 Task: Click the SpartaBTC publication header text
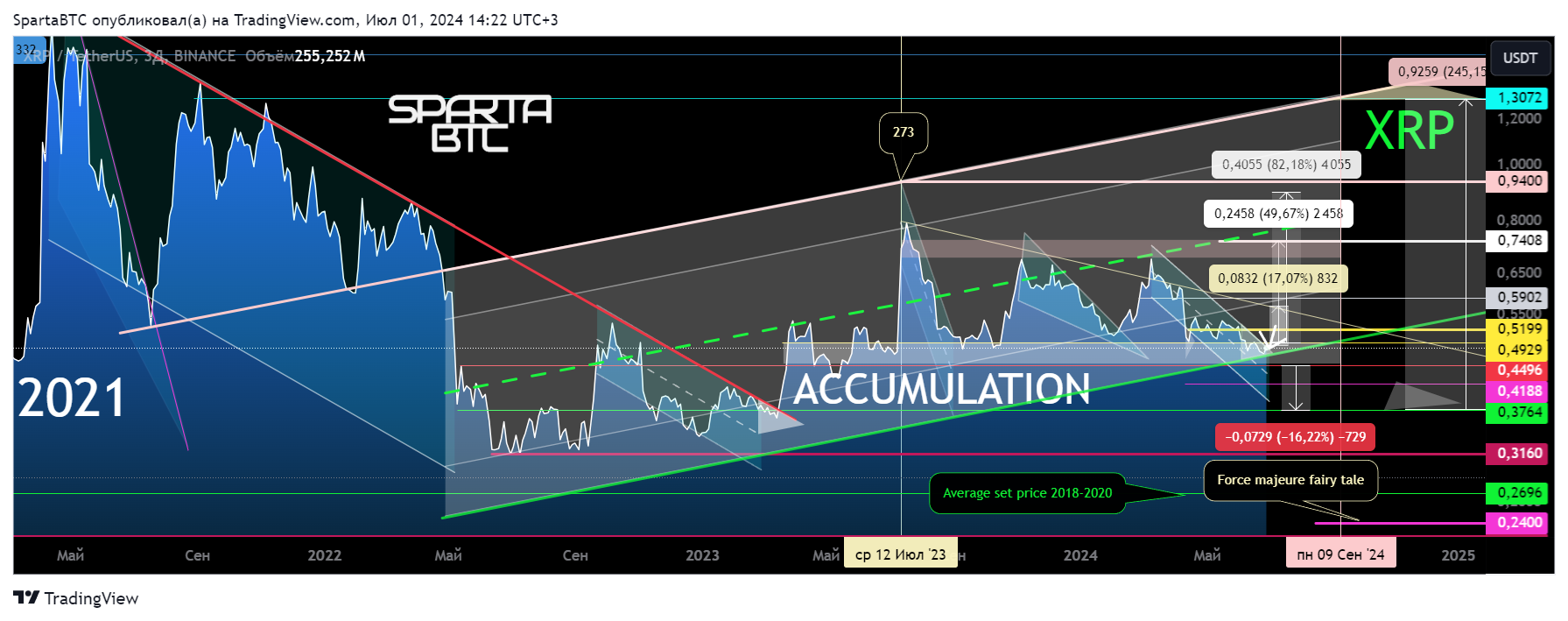285,19
